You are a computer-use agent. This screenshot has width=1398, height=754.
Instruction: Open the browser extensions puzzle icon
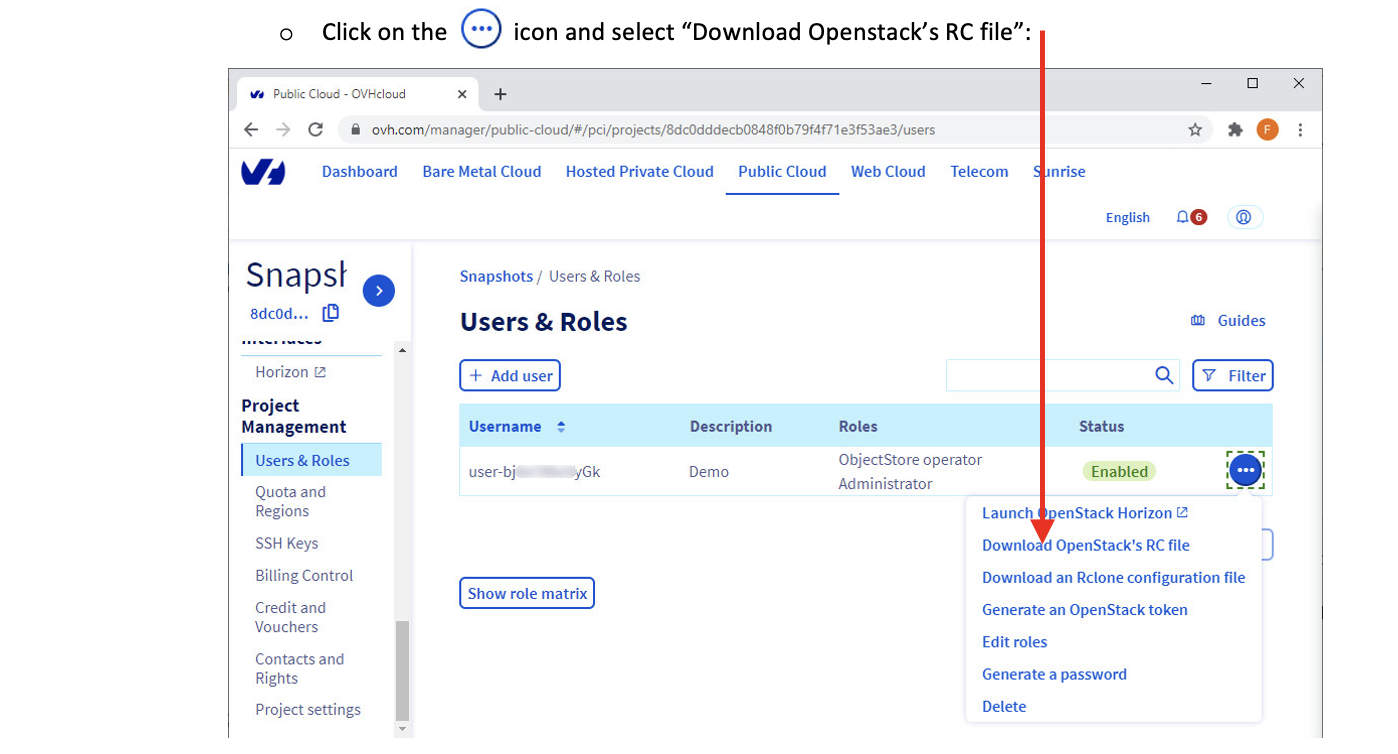(x=1235, y=130)
